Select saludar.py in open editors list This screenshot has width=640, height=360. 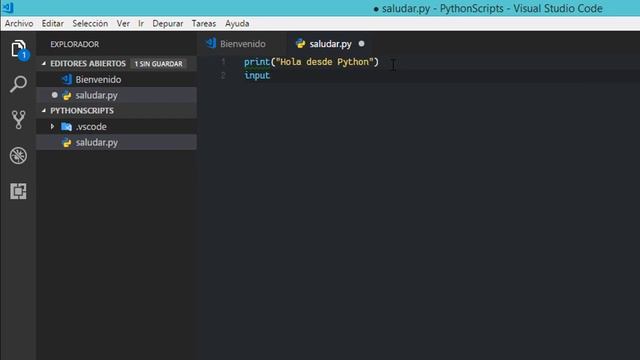click(117, 95)
